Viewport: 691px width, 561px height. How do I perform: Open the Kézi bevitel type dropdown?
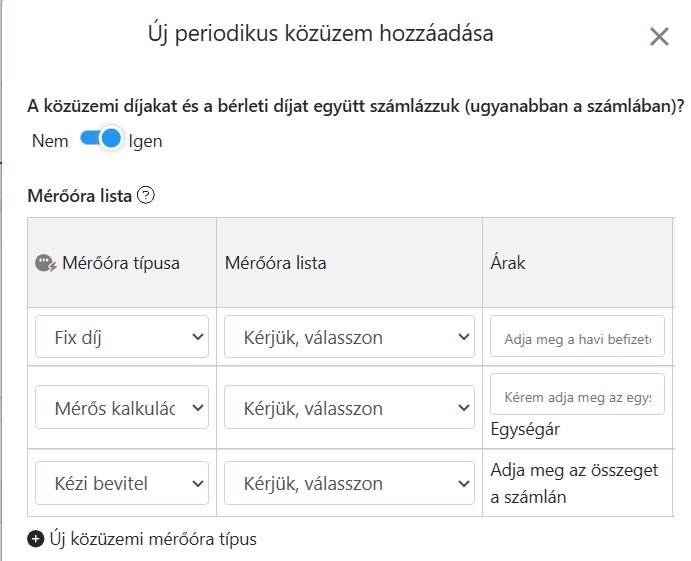point(122,483)
